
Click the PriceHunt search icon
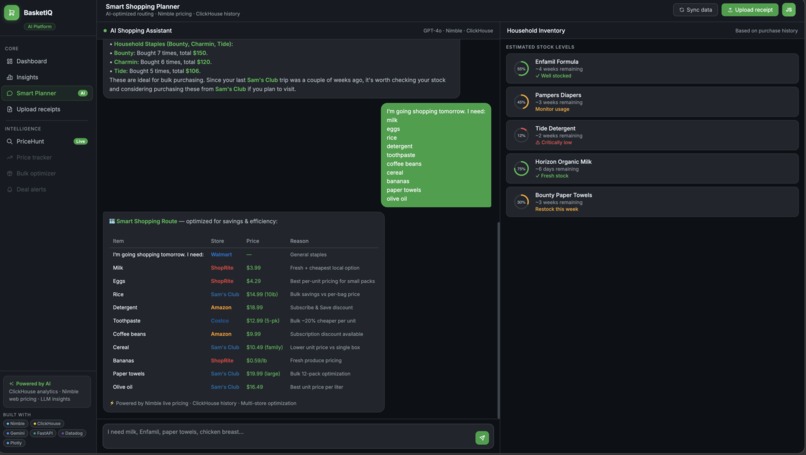(x=9, y=141)
